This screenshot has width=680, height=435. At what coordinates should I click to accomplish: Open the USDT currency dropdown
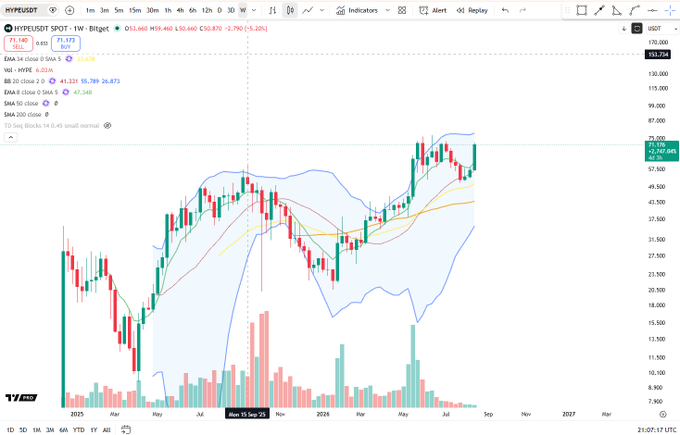(662, 29)
